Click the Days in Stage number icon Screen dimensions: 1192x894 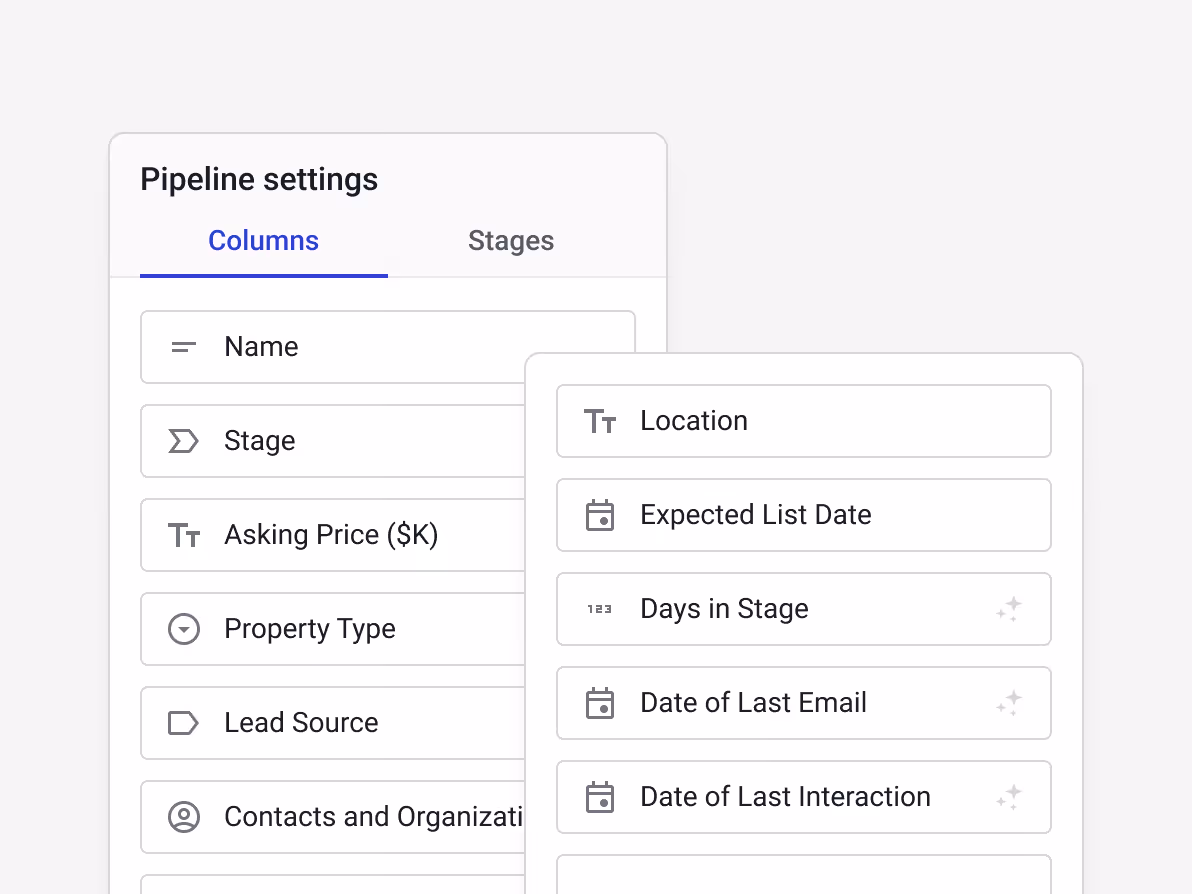tap(600, 609)
